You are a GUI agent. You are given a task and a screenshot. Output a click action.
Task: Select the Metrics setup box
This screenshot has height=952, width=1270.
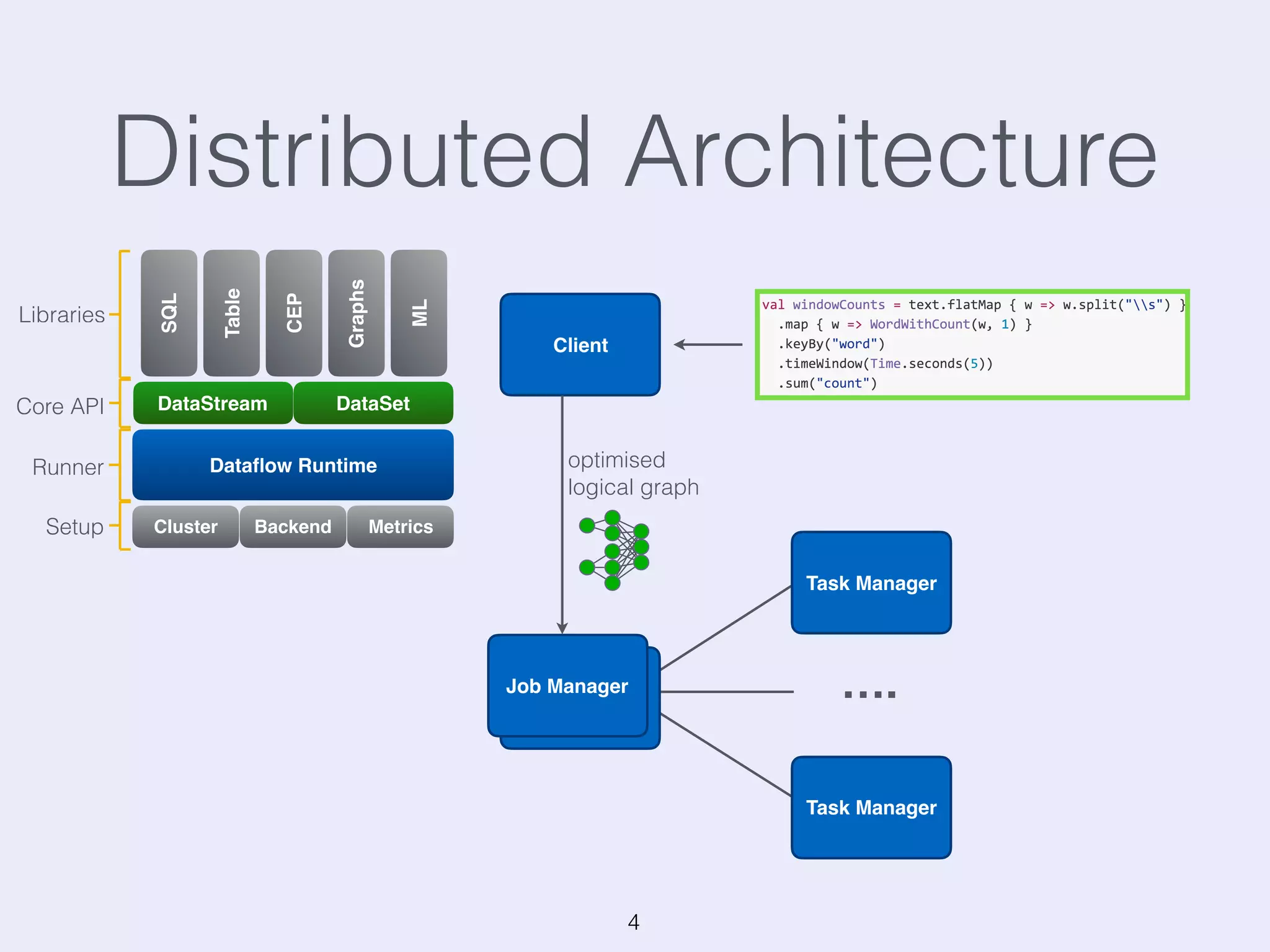point(401,527)
